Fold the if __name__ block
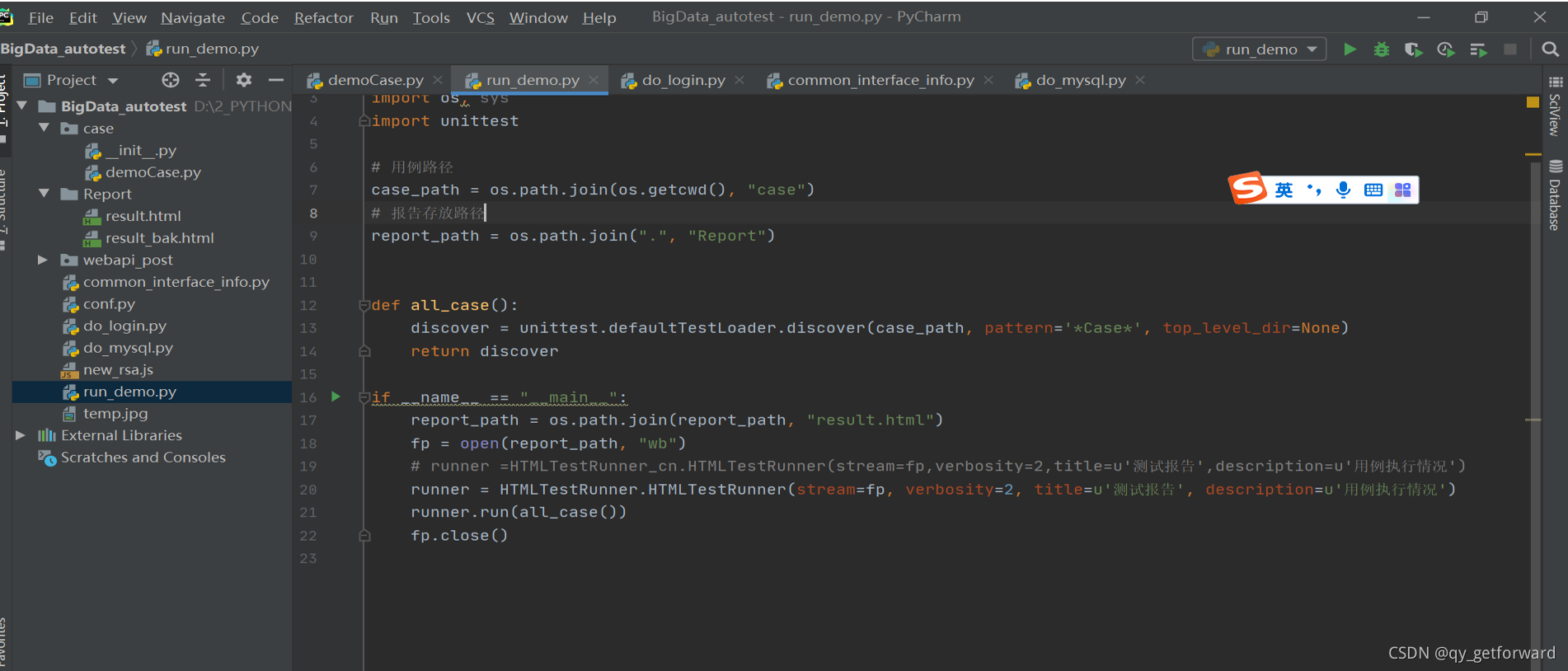1568x671 pixels. click(364, 397)
